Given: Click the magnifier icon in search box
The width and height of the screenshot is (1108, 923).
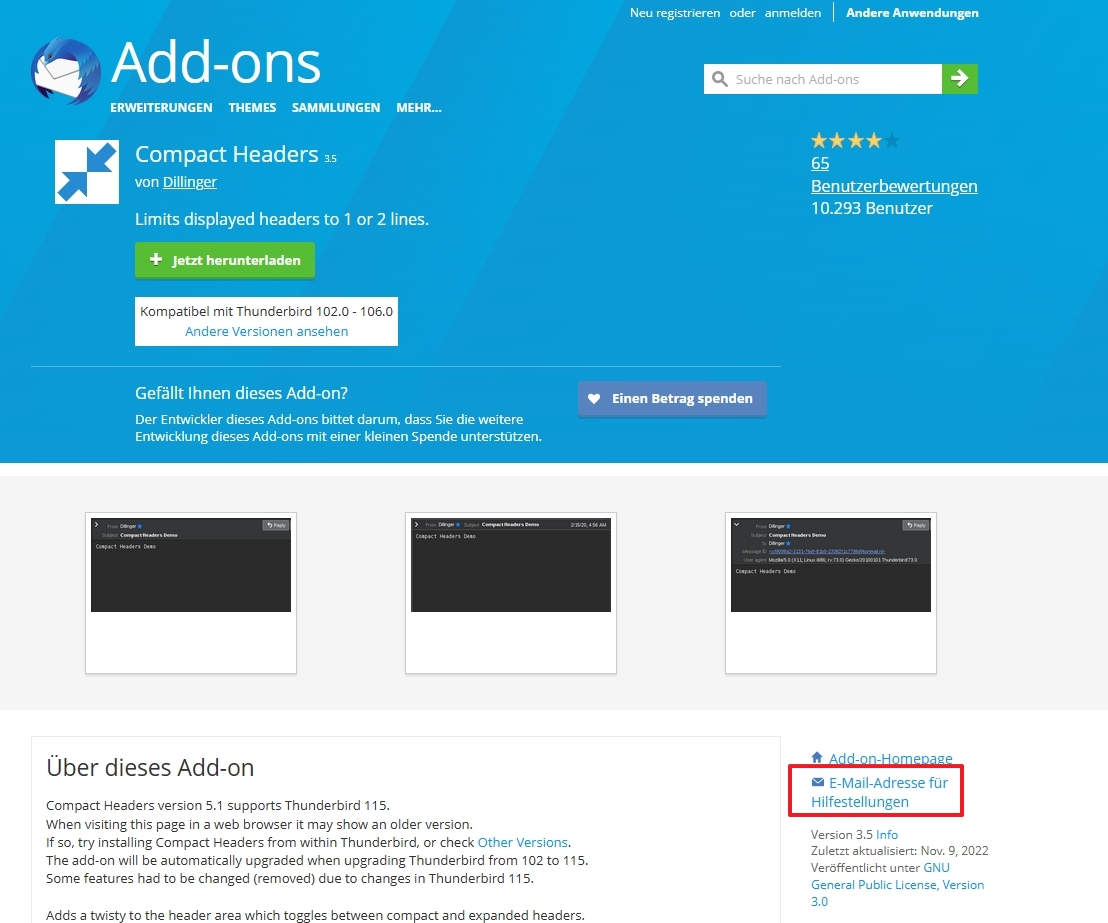Looking at the screenshot, I should [x=719, y=78].
